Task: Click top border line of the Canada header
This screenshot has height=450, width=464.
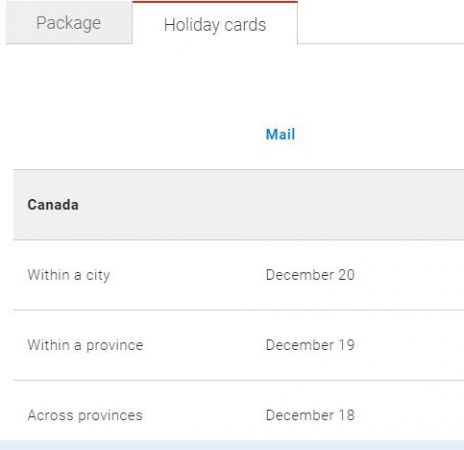Action: 239,170
